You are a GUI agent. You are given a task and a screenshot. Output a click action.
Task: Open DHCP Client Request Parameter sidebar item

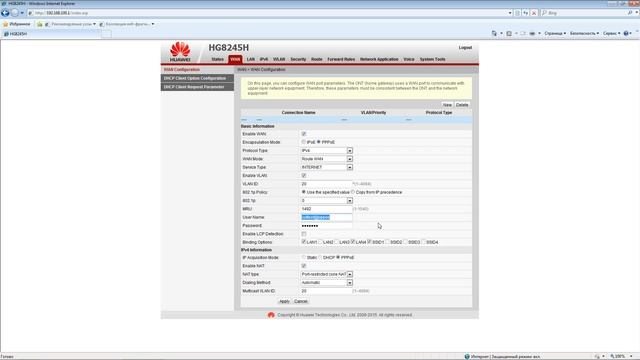point(197,87)
